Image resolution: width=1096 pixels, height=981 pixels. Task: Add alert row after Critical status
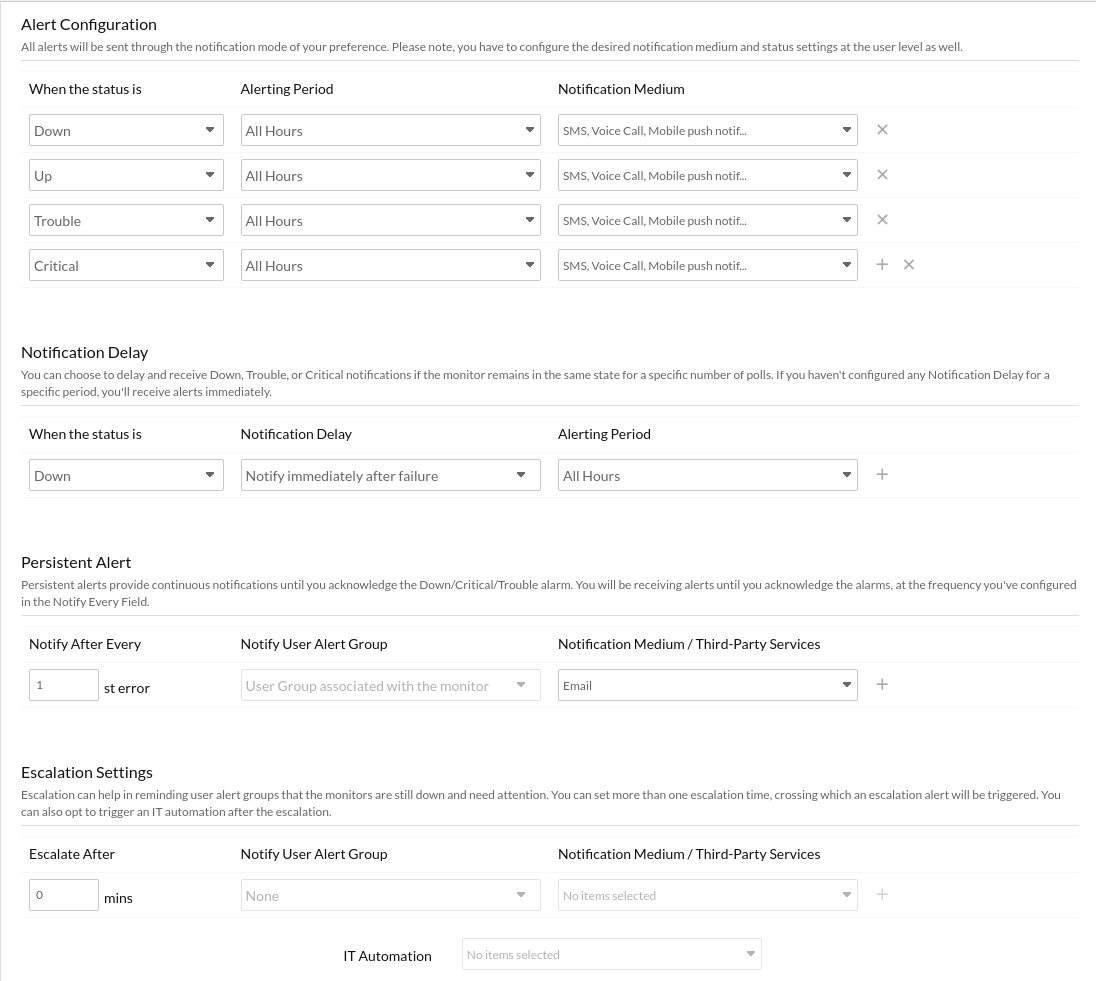[x=882, y=265]
